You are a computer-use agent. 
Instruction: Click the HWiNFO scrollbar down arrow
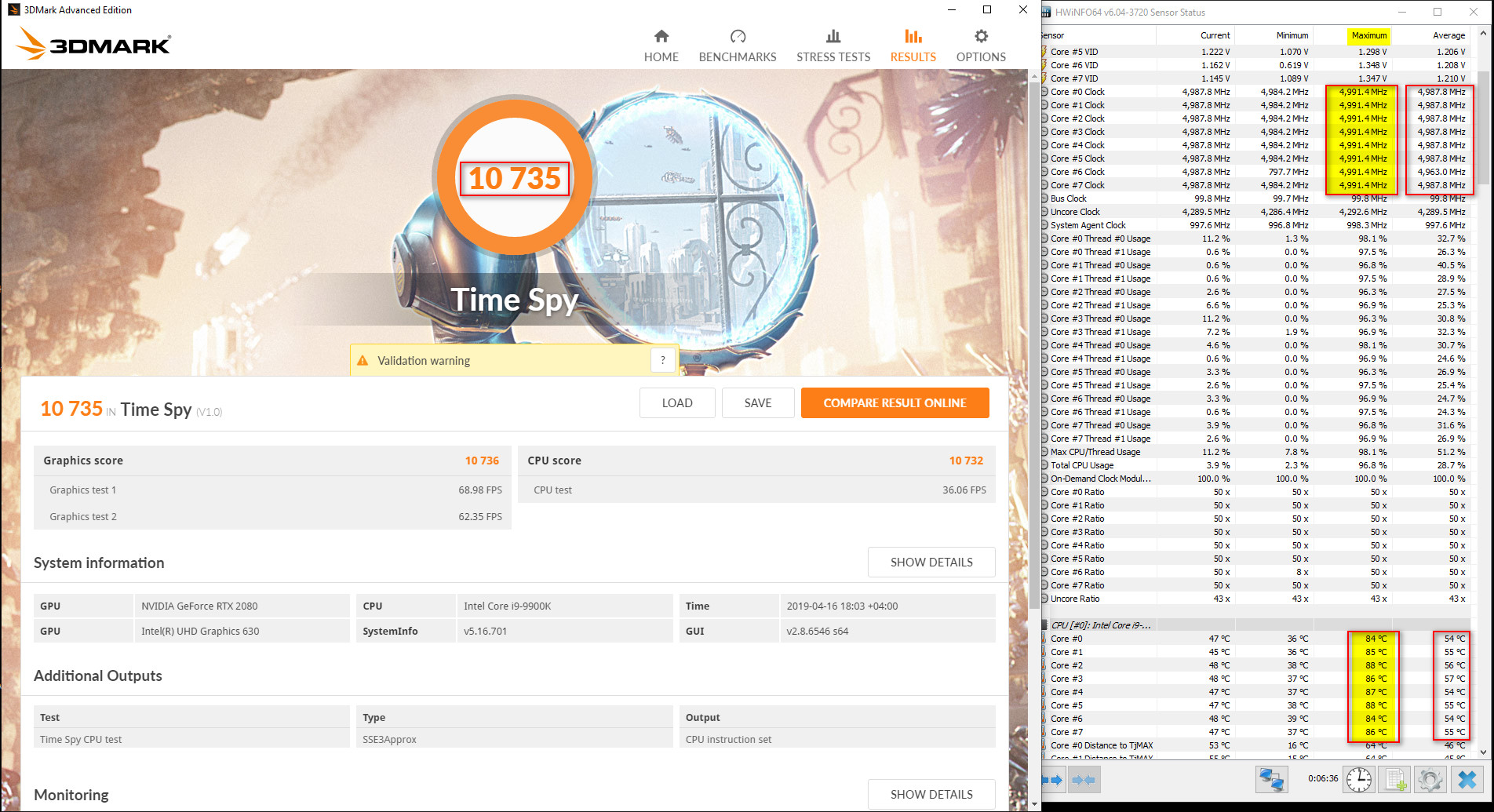point(1483,752)
